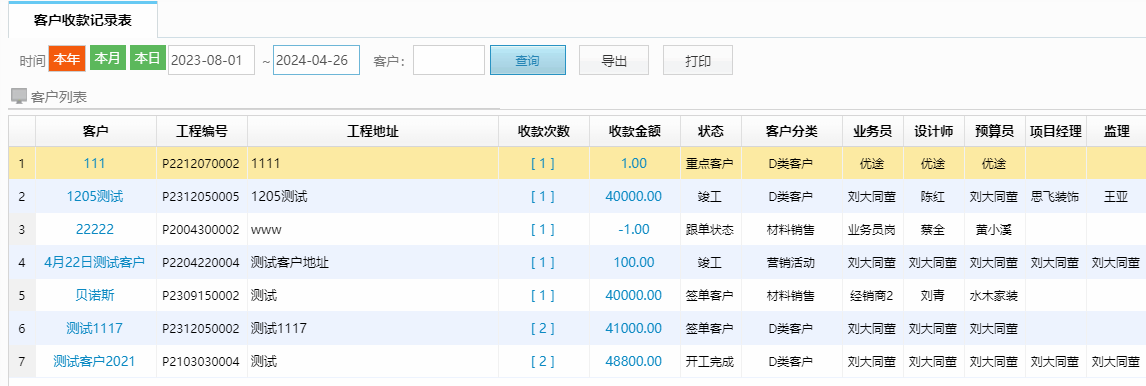Select the 本年 time filter

coord(67,59)
